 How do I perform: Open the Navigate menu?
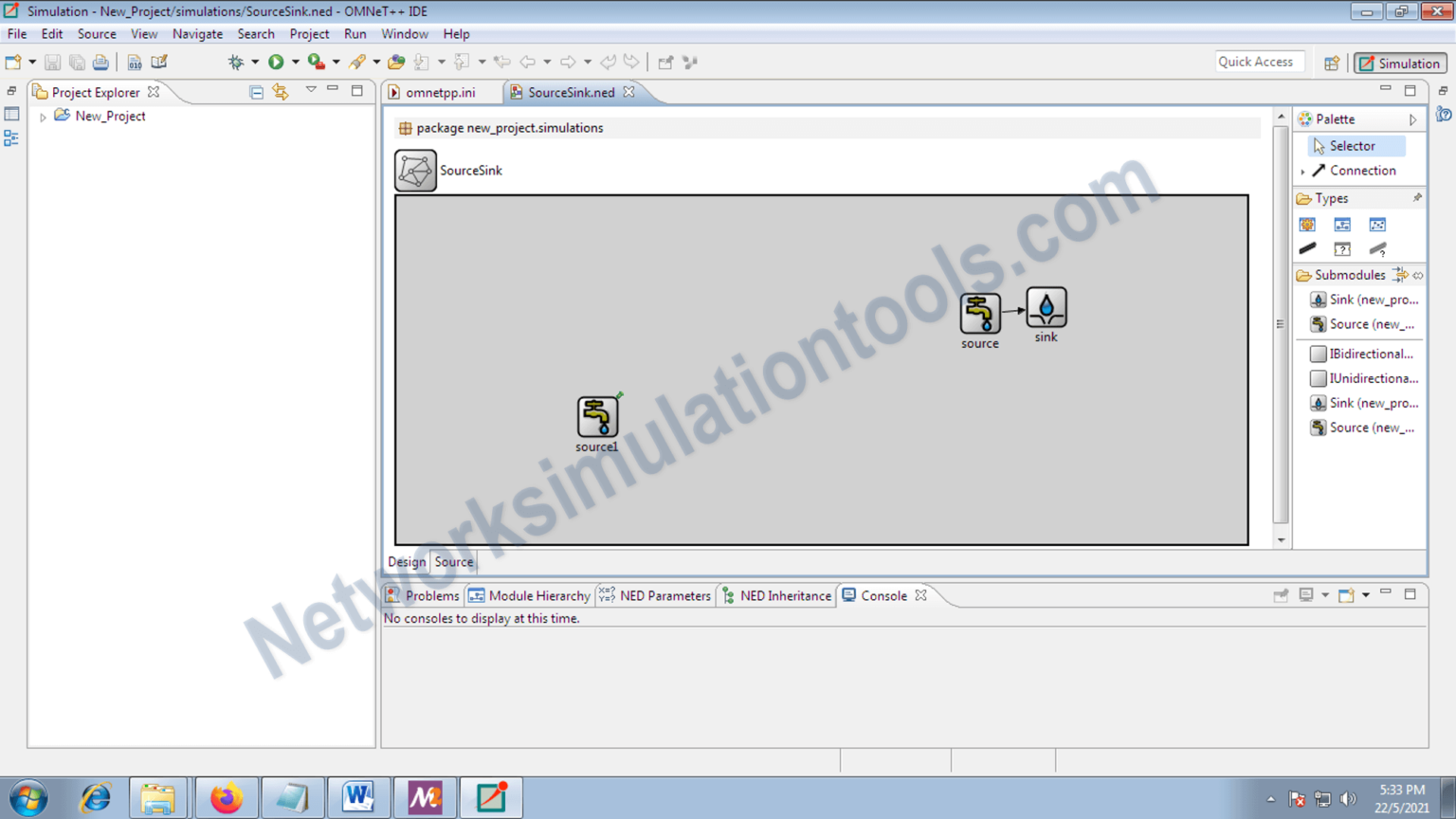(197, 34)
